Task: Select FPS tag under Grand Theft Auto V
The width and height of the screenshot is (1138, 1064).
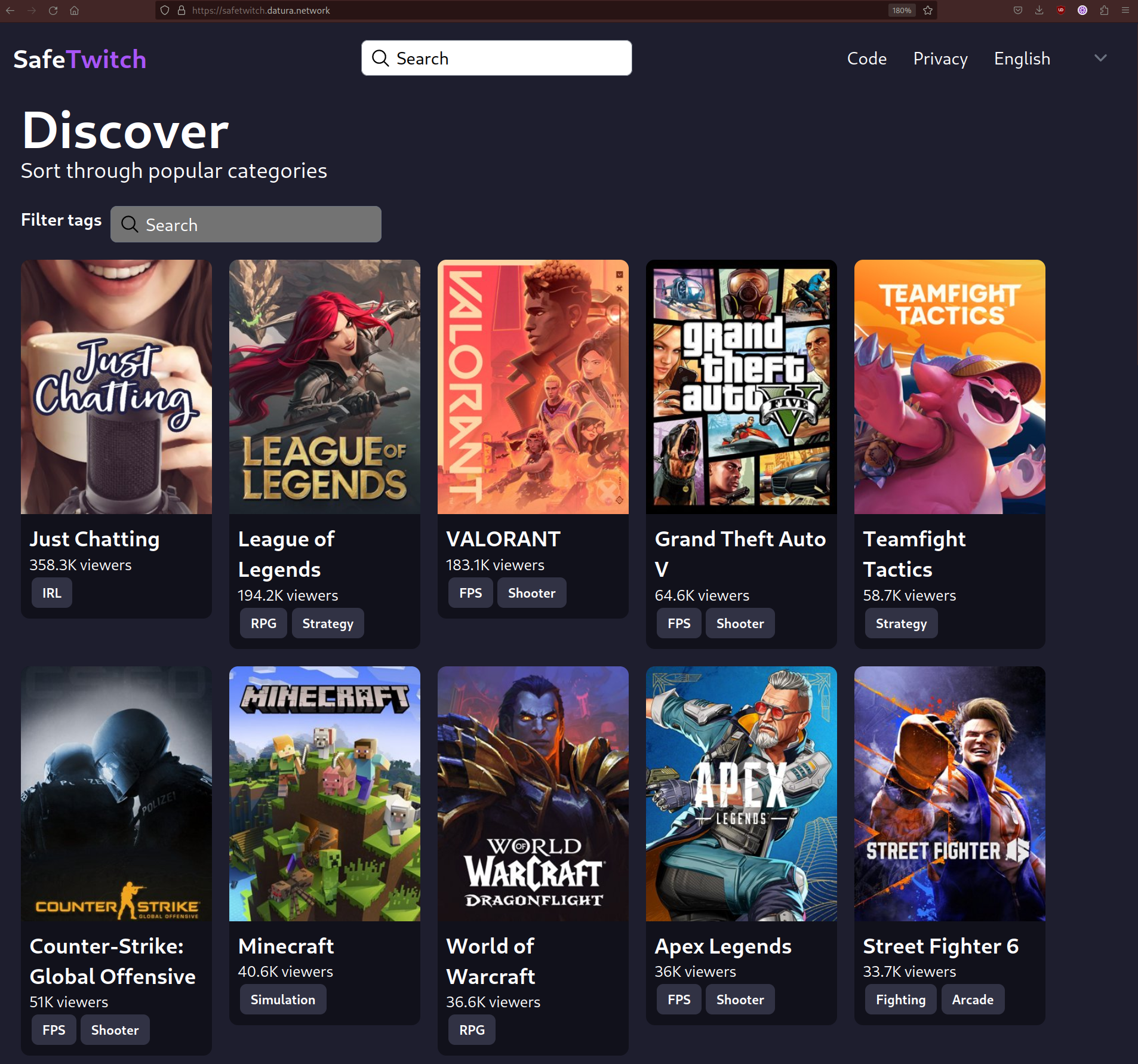Action: coord(679,623)
